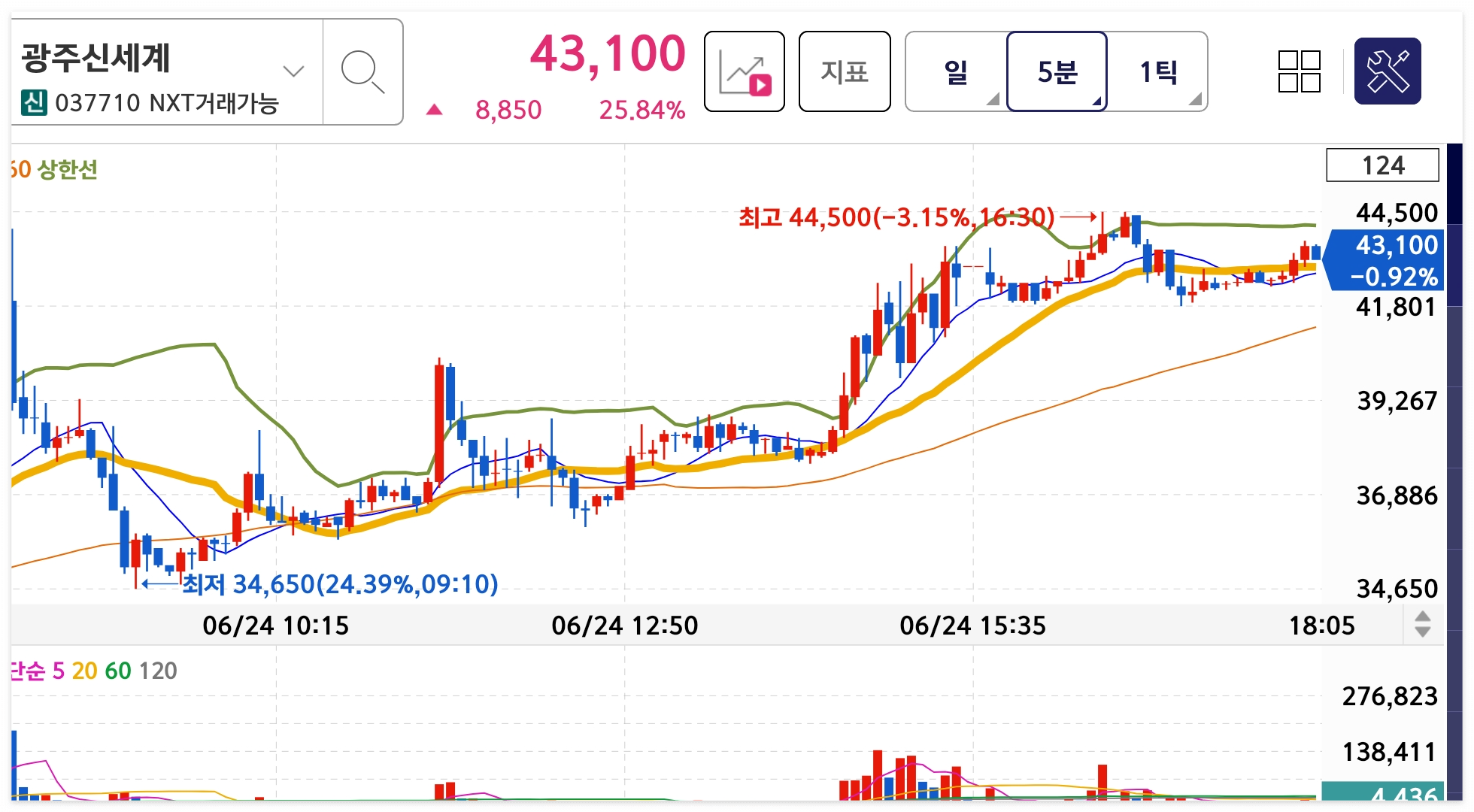Click the red up-triangle change indicator
The width and height of the screenshot is (1474, 812).
(434, 110)
